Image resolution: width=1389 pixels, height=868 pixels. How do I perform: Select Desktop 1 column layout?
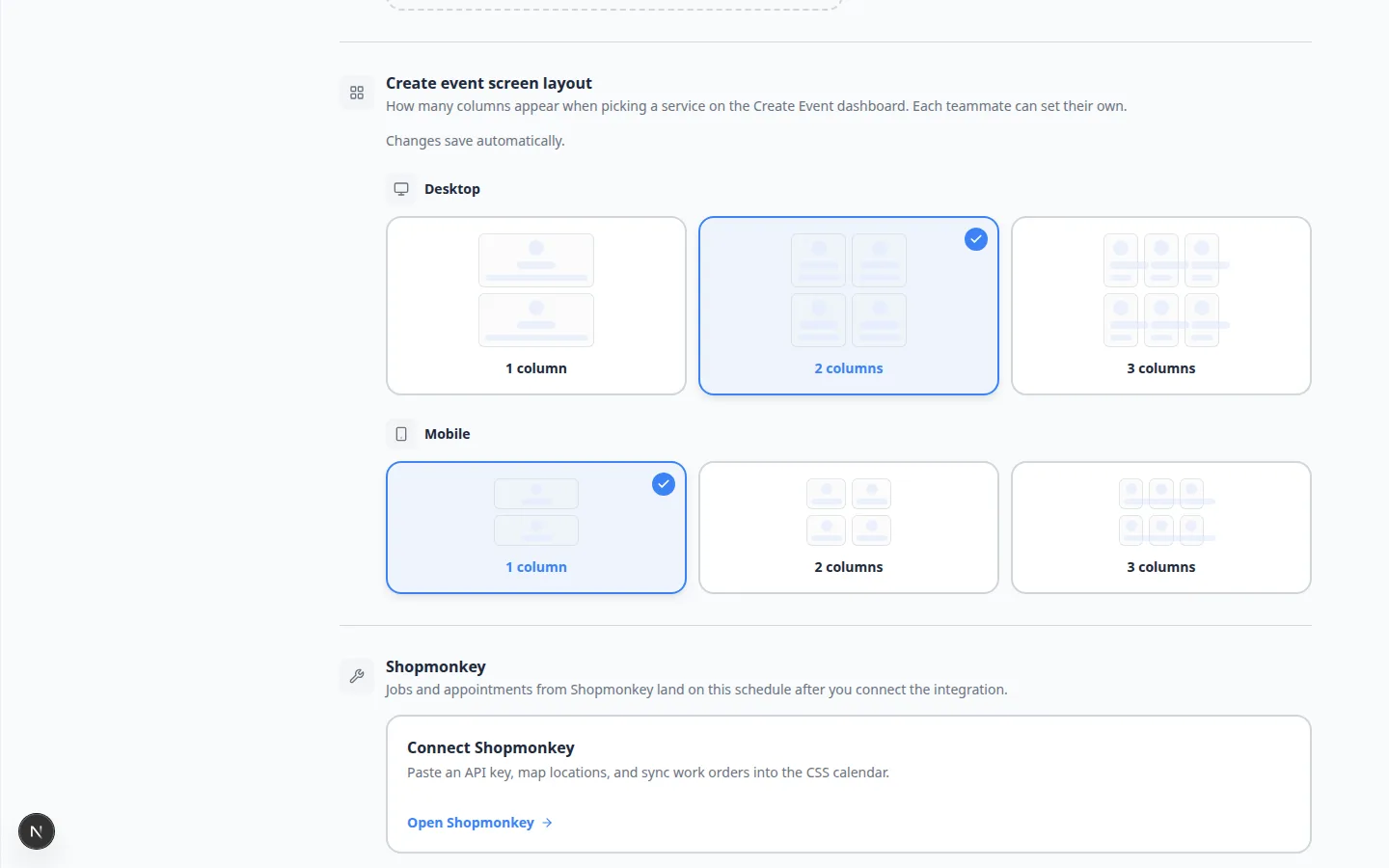tap(536, 306)
